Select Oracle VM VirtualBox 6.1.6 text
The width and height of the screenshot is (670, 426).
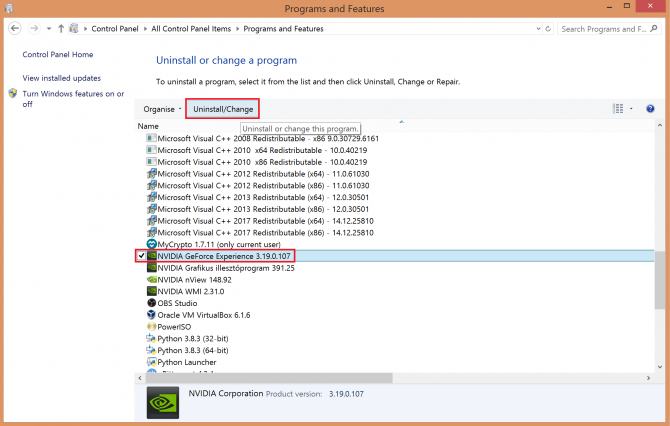coord(204,315)
